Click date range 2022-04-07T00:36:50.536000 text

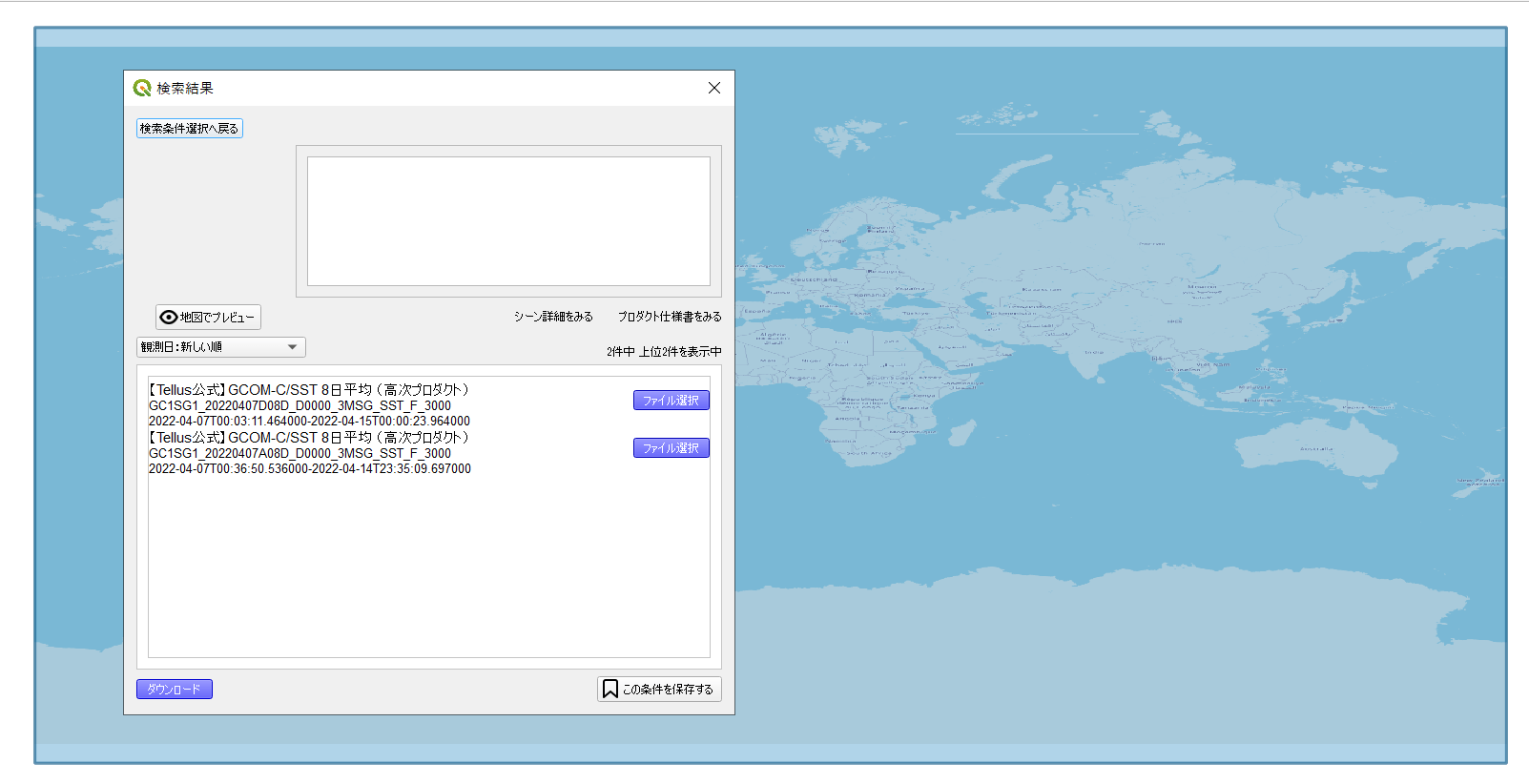[x=310, y=468]
